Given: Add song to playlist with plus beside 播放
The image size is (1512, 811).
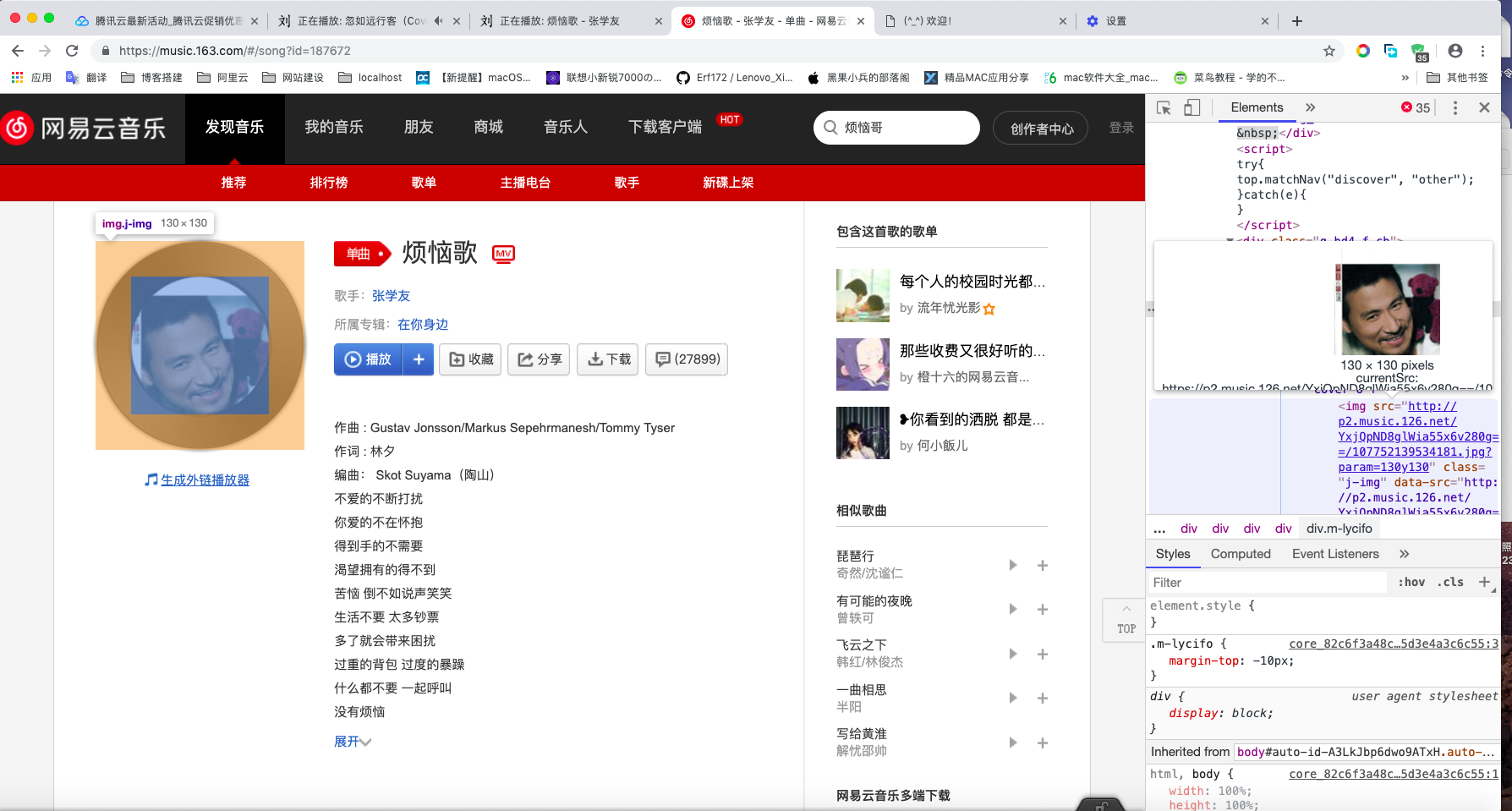Looking at the screenshot, I should pyautogui.click(x=418, y=359).
